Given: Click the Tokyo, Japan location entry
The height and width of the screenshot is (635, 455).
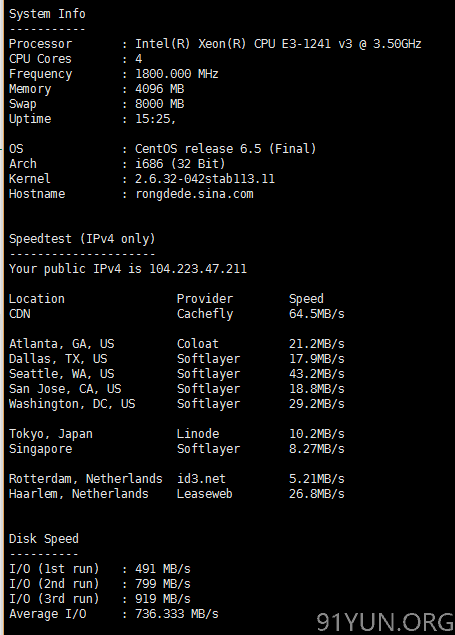Looking at the screenshot, I should [x=51, y=434].
